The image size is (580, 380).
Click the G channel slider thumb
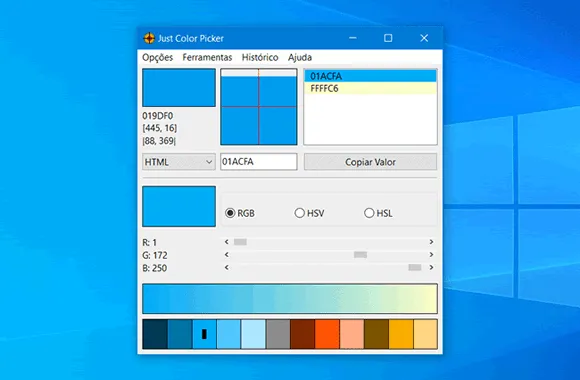point(360,255)
